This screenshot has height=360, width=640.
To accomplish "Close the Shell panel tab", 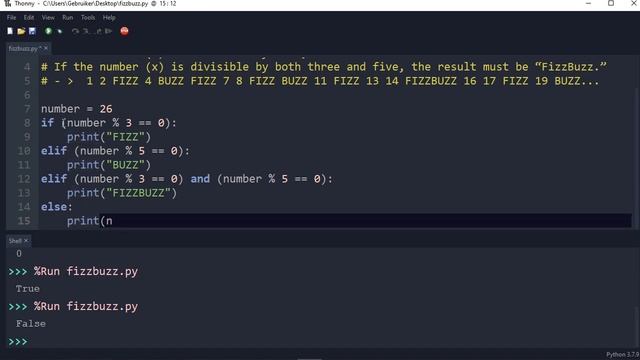I will point(26,241).
